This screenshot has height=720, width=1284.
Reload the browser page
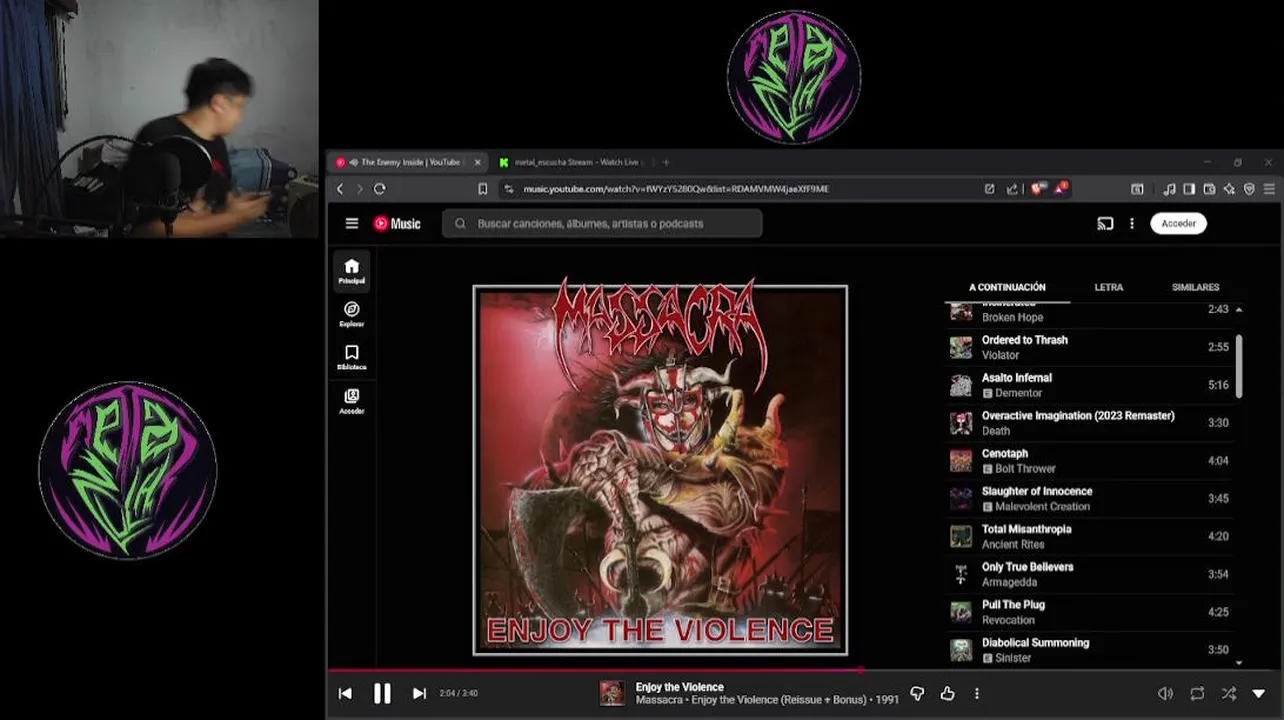coord(380,189)
